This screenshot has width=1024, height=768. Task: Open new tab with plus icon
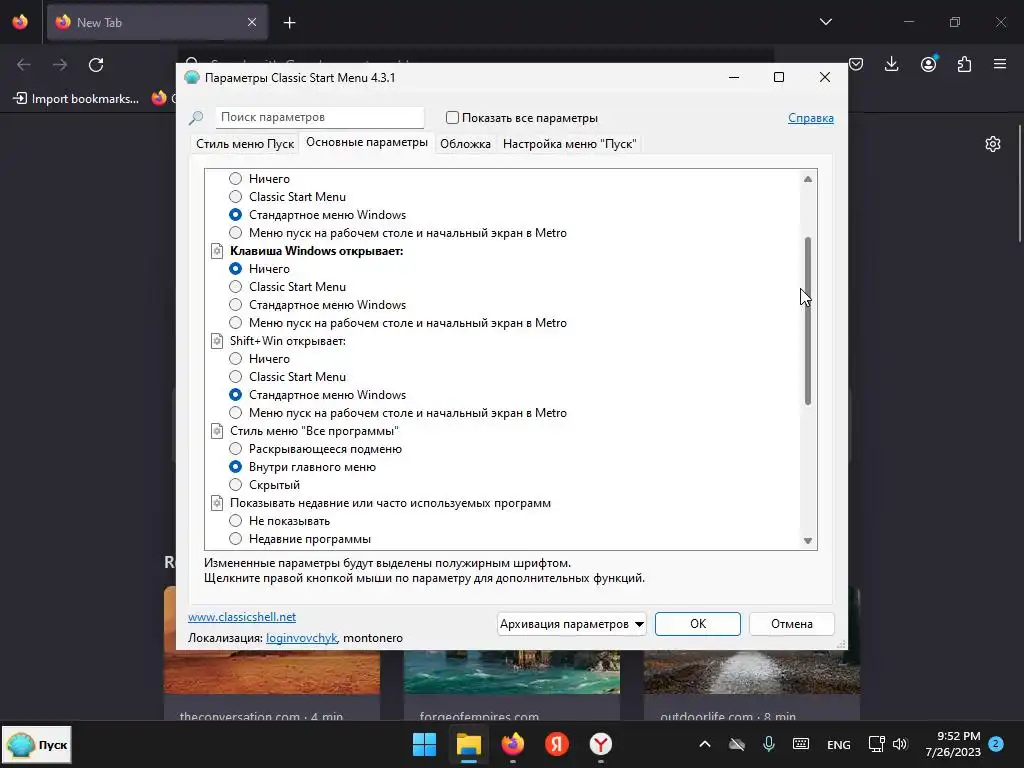click(x=289, y=23)
